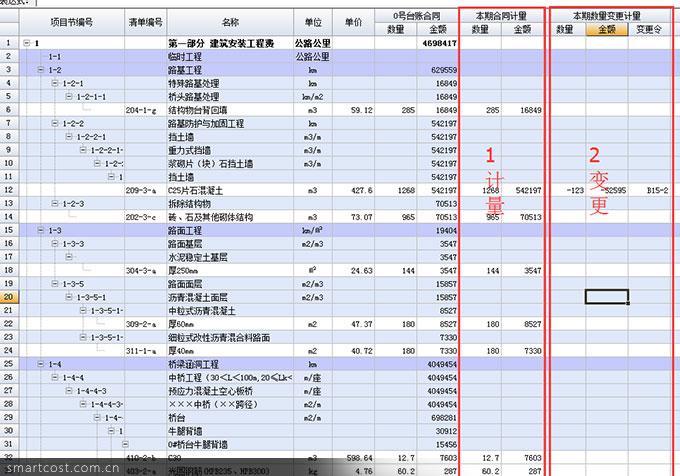Select the 202-3-c list code cell

click(145, 217)
